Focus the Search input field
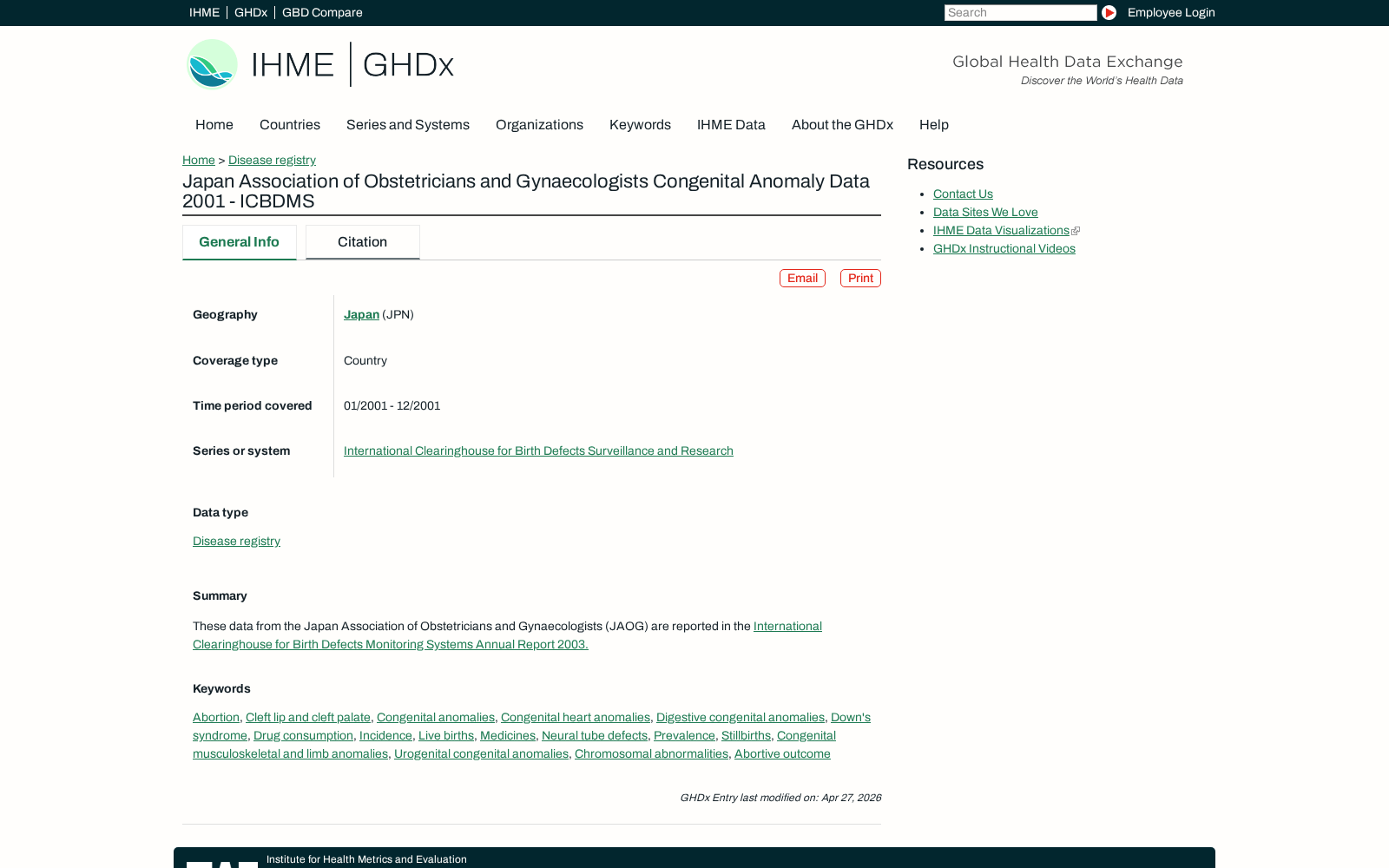Viewport: 1389px width, 868px height. pyautogui.click(x=1020, y=12)
